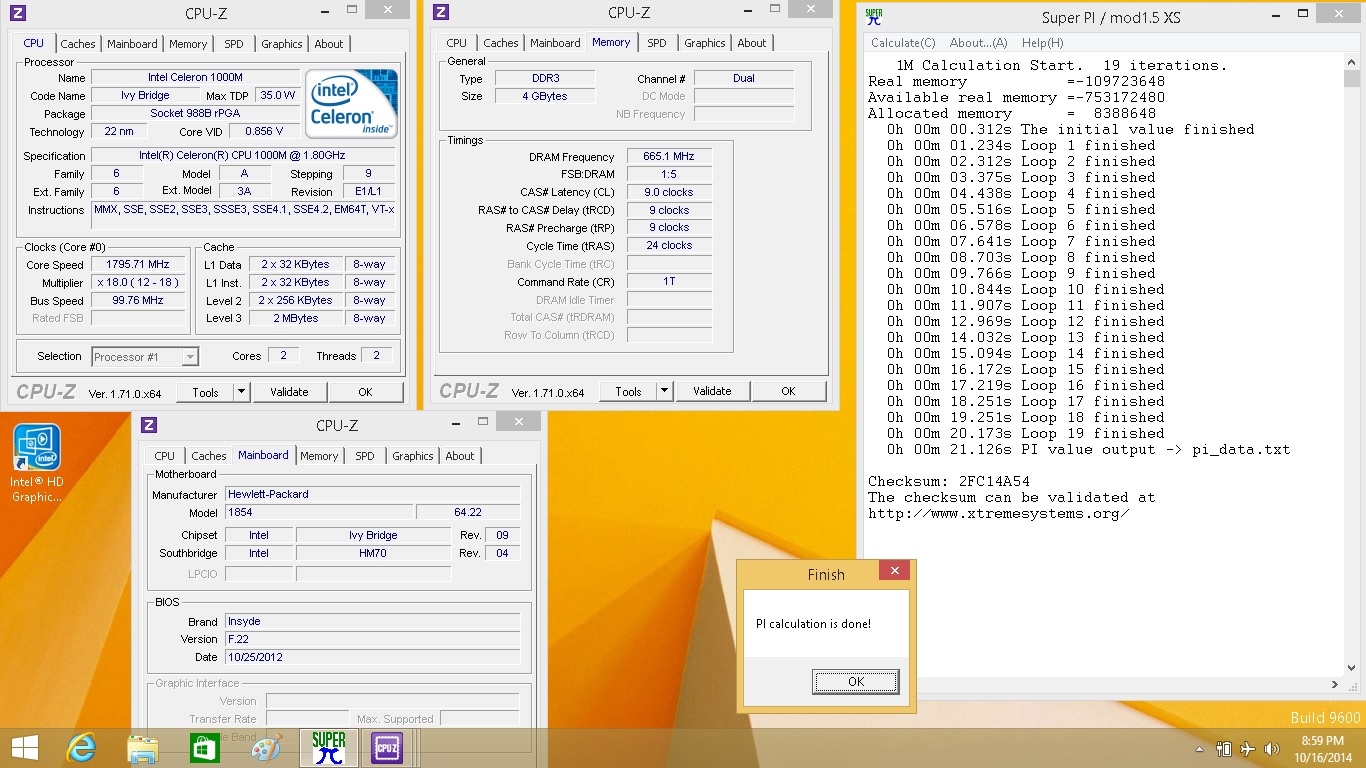Image resolution: width=1366 pixels, height=768 pixels.
Task: Click Validate in the CPU window
Action: pos(289,392)
